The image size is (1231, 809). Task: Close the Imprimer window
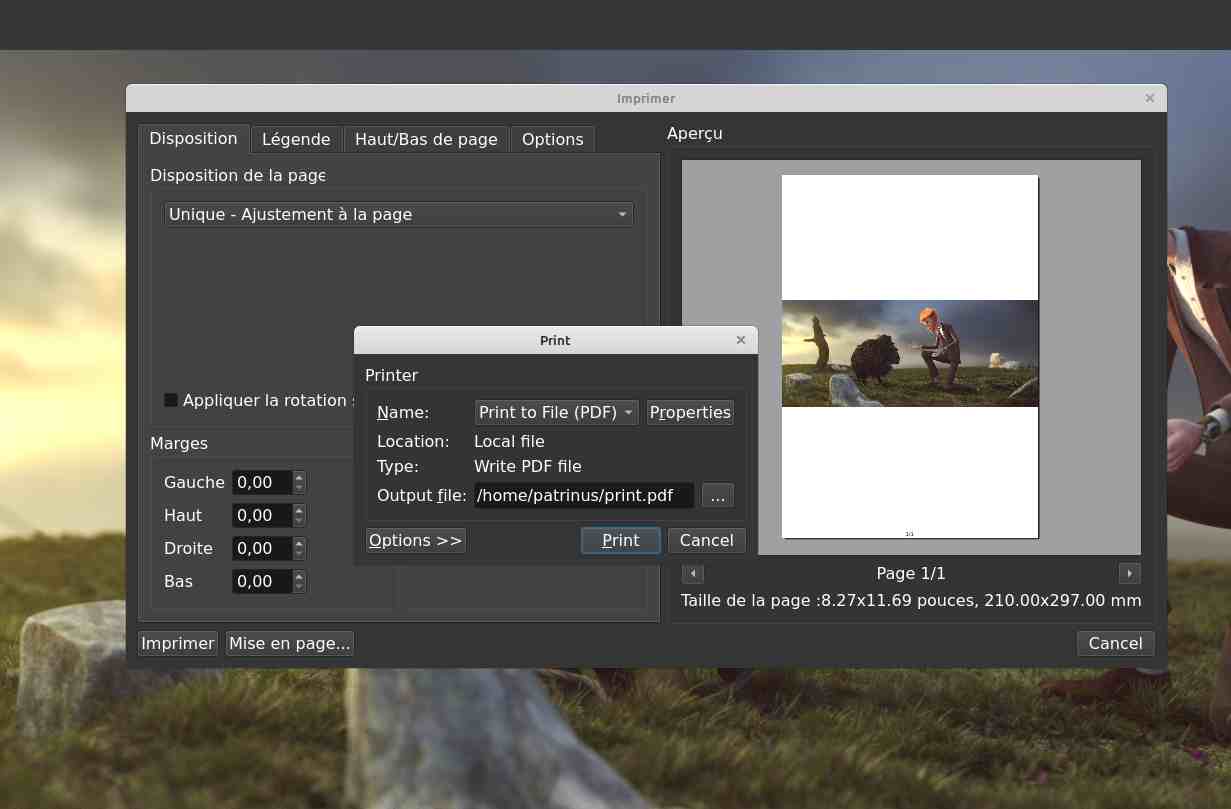tap(1150, 98)
